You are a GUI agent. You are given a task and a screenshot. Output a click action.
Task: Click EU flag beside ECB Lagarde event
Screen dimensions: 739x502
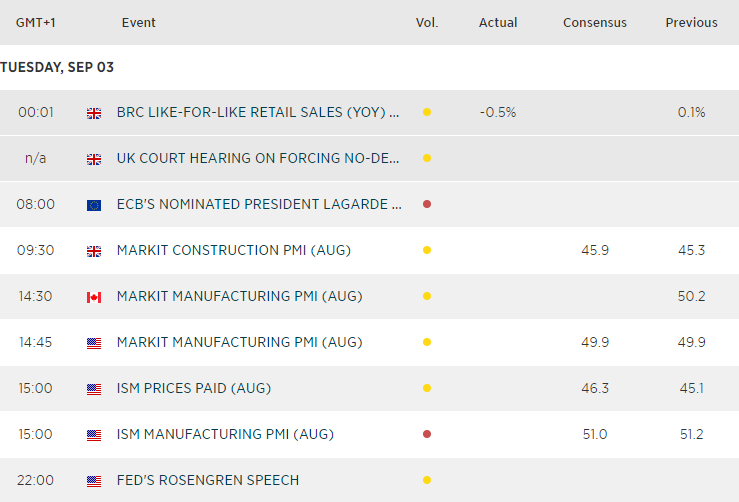(94, 205)
